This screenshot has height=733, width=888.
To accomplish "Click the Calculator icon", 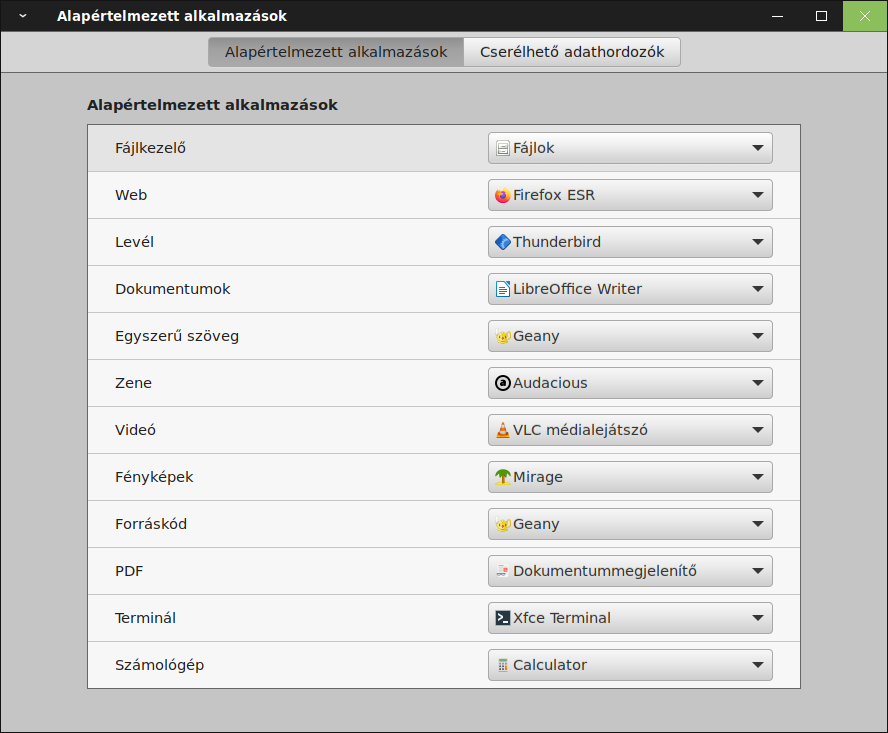I will [x=502, y=666].
